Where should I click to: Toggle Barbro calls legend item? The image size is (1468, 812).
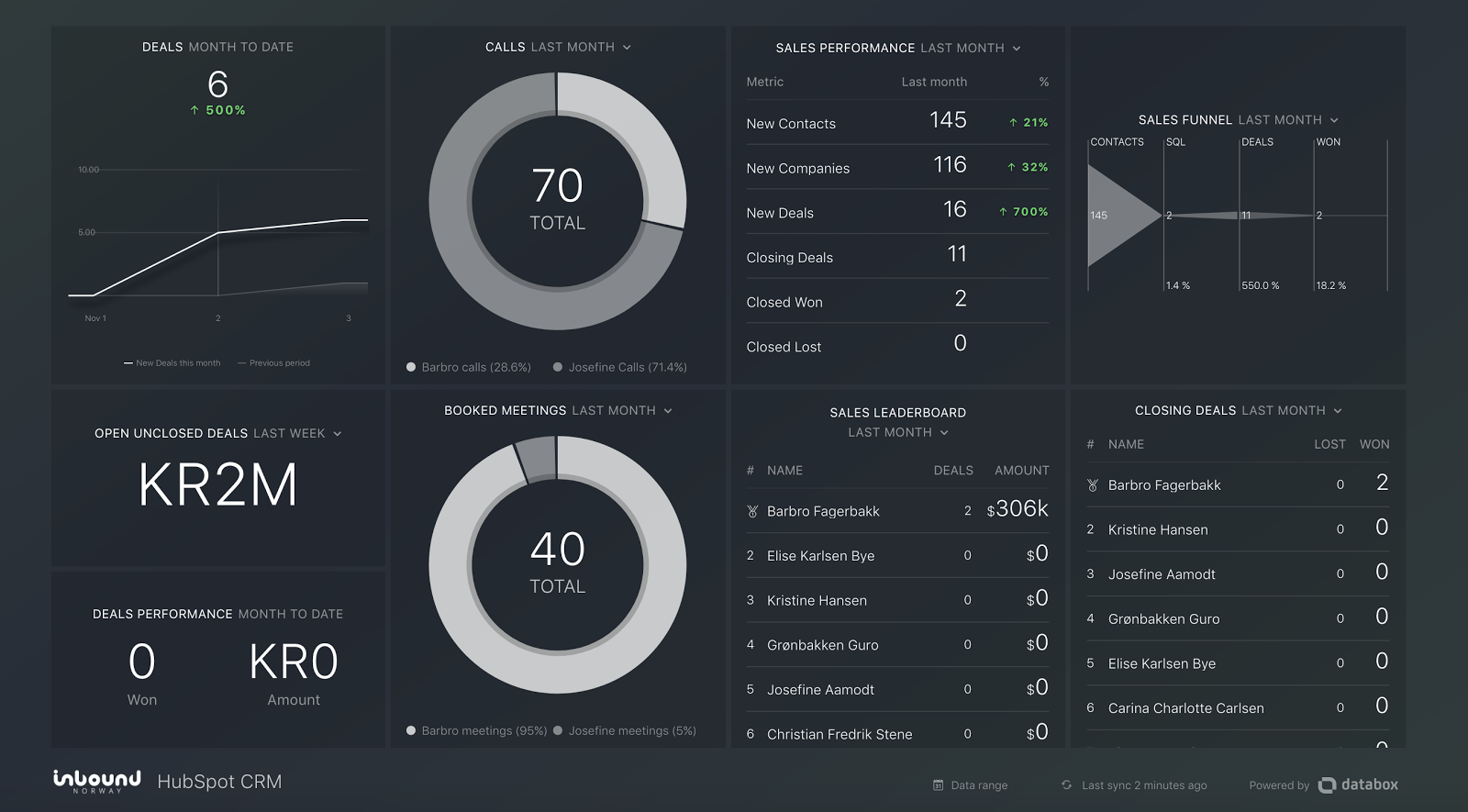[x=469, y=367]
